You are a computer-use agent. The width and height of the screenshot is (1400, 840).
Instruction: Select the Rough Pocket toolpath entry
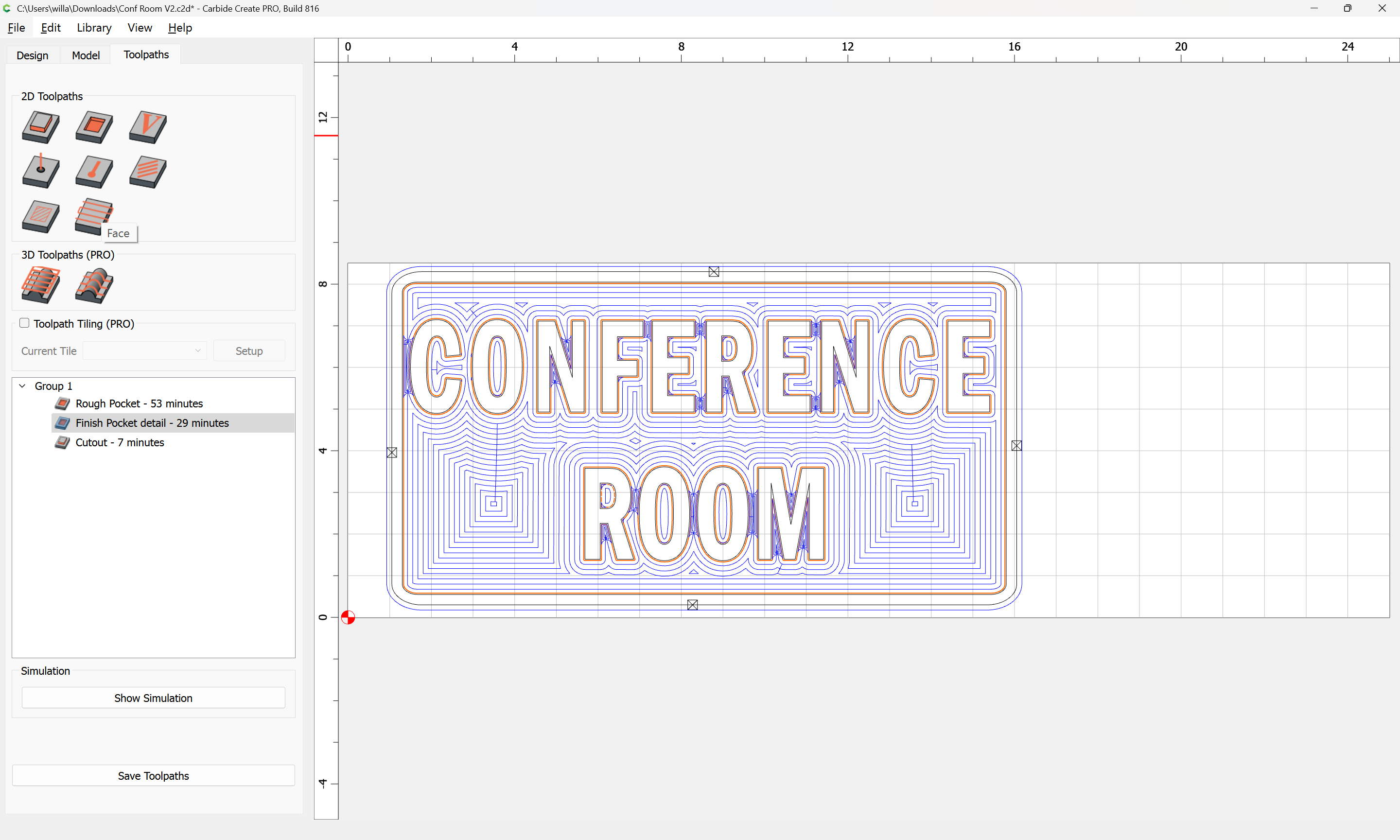(139, 403)
